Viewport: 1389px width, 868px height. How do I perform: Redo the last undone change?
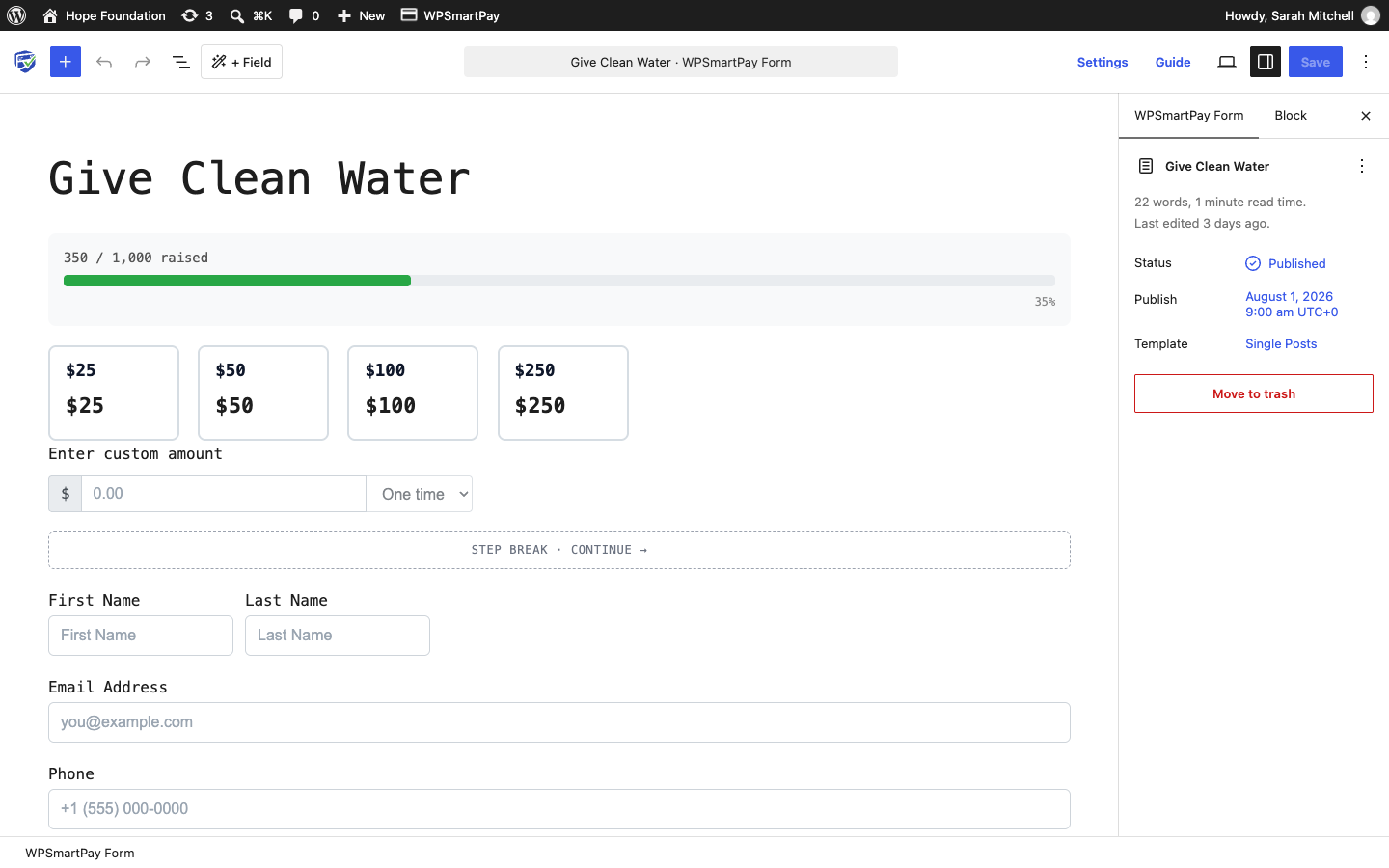pyautogui.click(x=143, y=62)
